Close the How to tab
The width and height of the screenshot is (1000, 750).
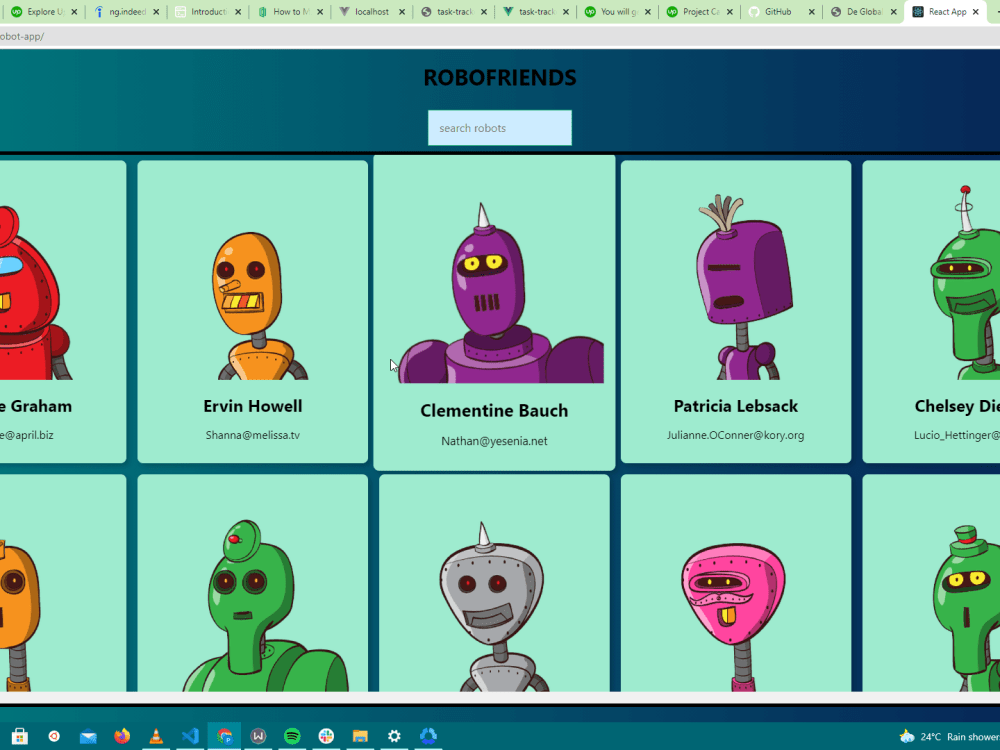pyautogui.click(x=320, y=11)
